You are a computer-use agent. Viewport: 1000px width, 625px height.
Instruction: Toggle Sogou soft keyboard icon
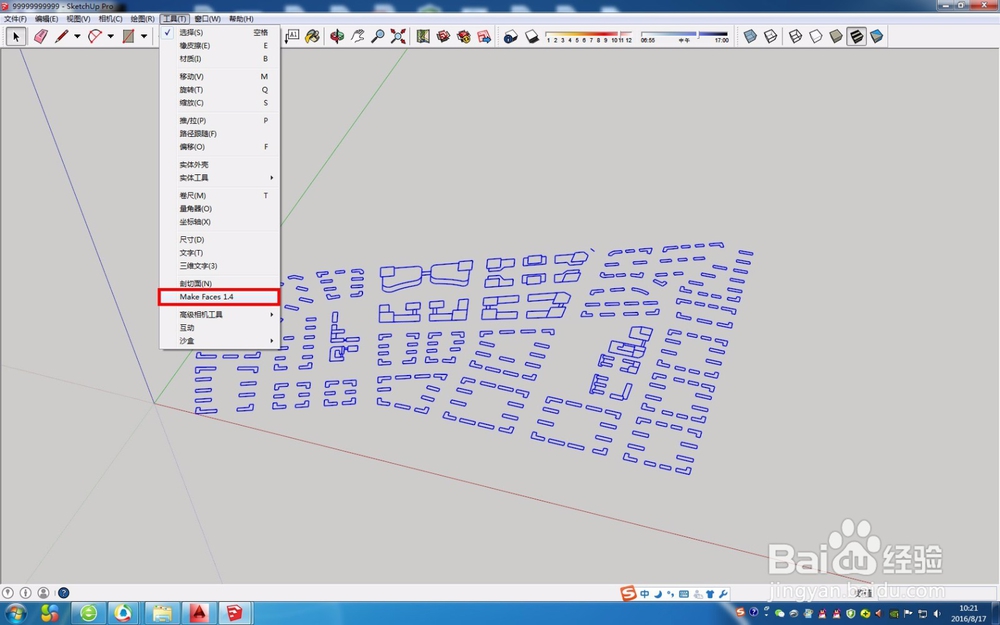684,594
